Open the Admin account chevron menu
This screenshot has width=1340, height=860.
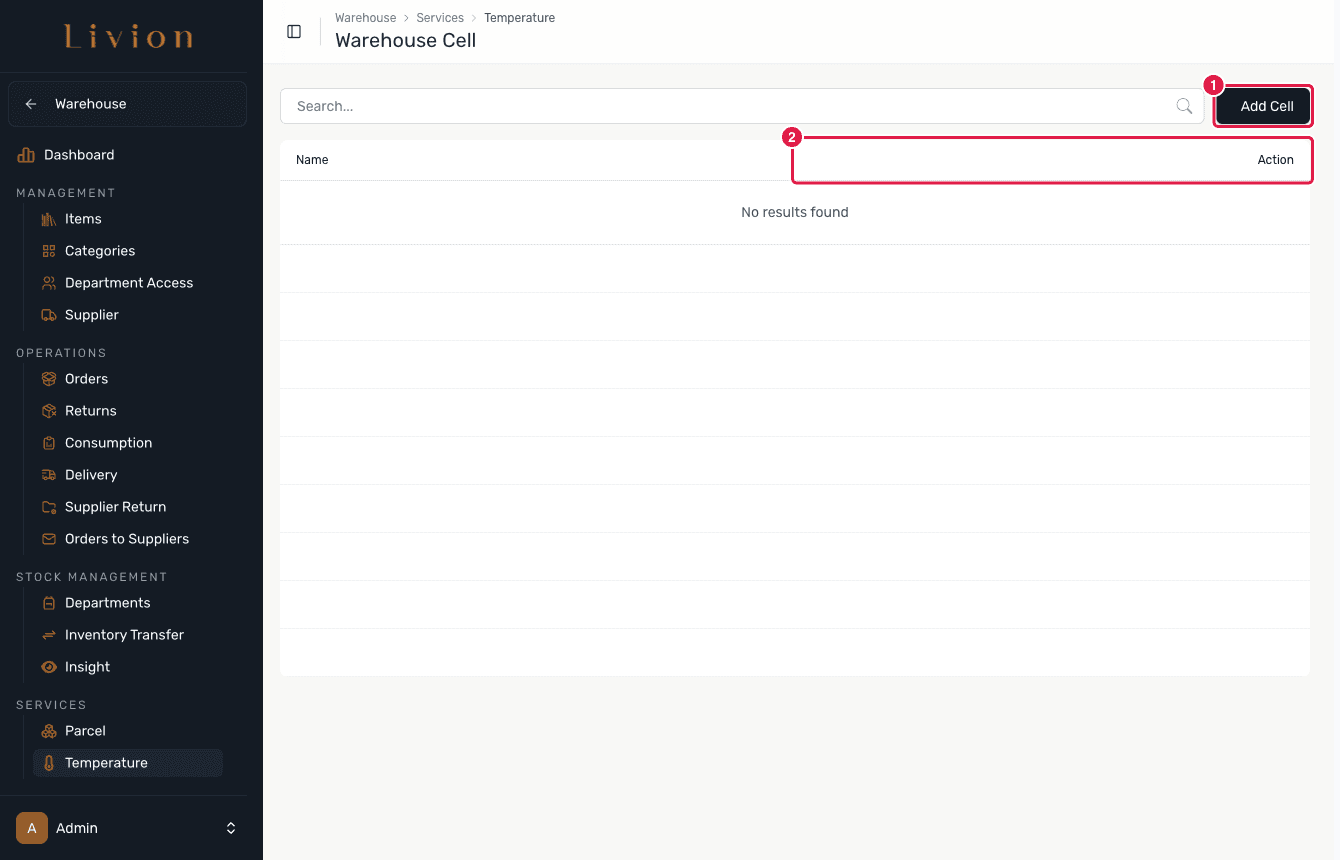231,828
